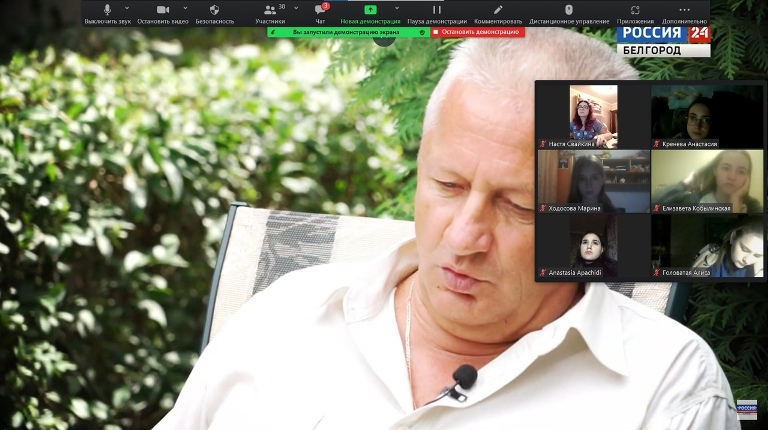Start a New Share (Новая демонстрация)
Screen dimensions: 768x430
370,10
